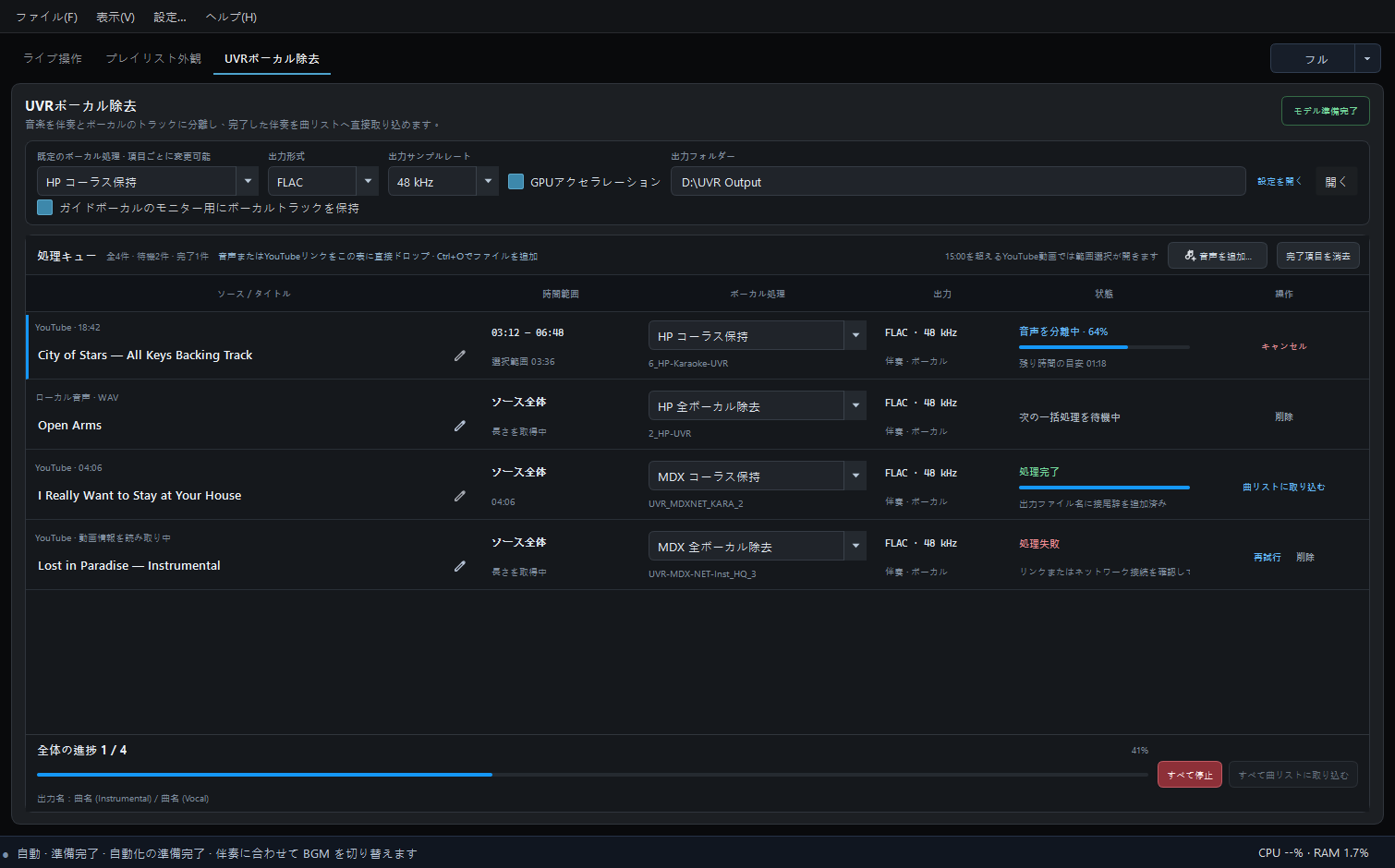1395x868 pixels.
Task: Delete the Open Arms queue item
Action: pos(1284,416)
